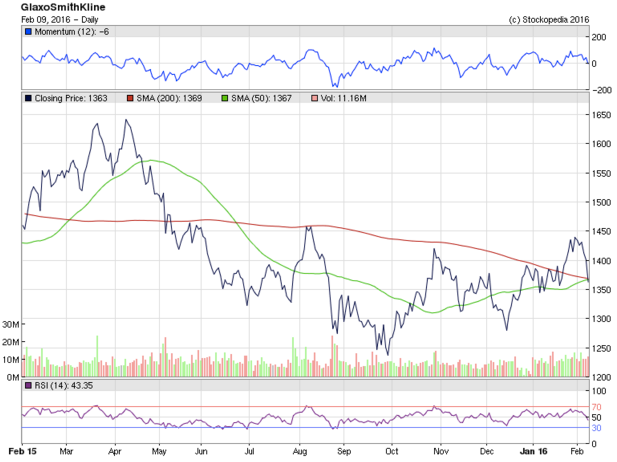Click the 'Oct' x-axis label
617x462 pixels.
392,451
